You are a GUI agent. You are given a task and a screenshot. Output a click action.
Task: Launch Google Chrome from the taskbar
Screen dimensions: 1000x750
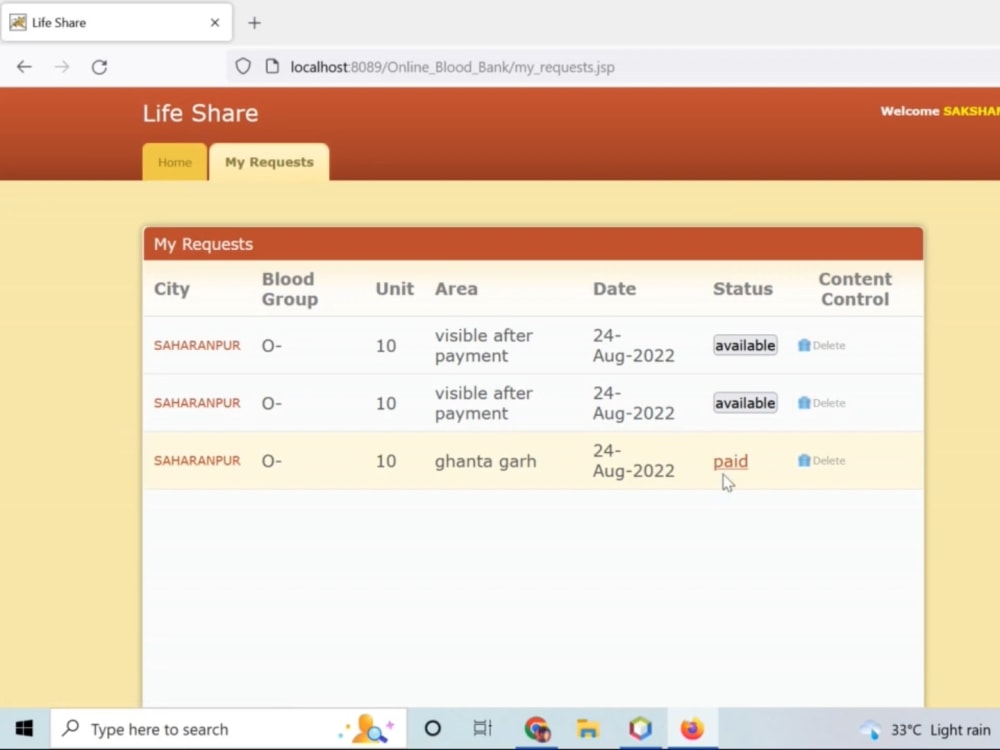click(537, 728)
